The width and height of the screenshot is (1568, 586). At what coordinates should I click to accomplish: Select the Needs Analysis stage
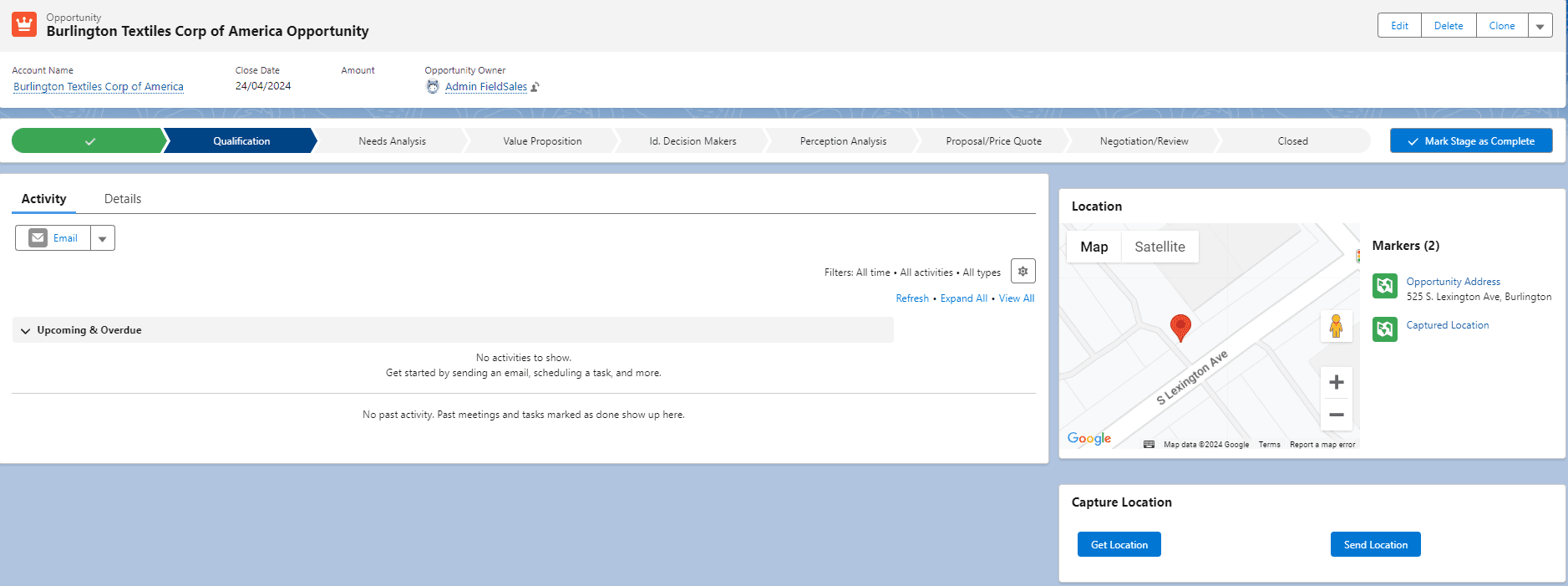point(392,141)
